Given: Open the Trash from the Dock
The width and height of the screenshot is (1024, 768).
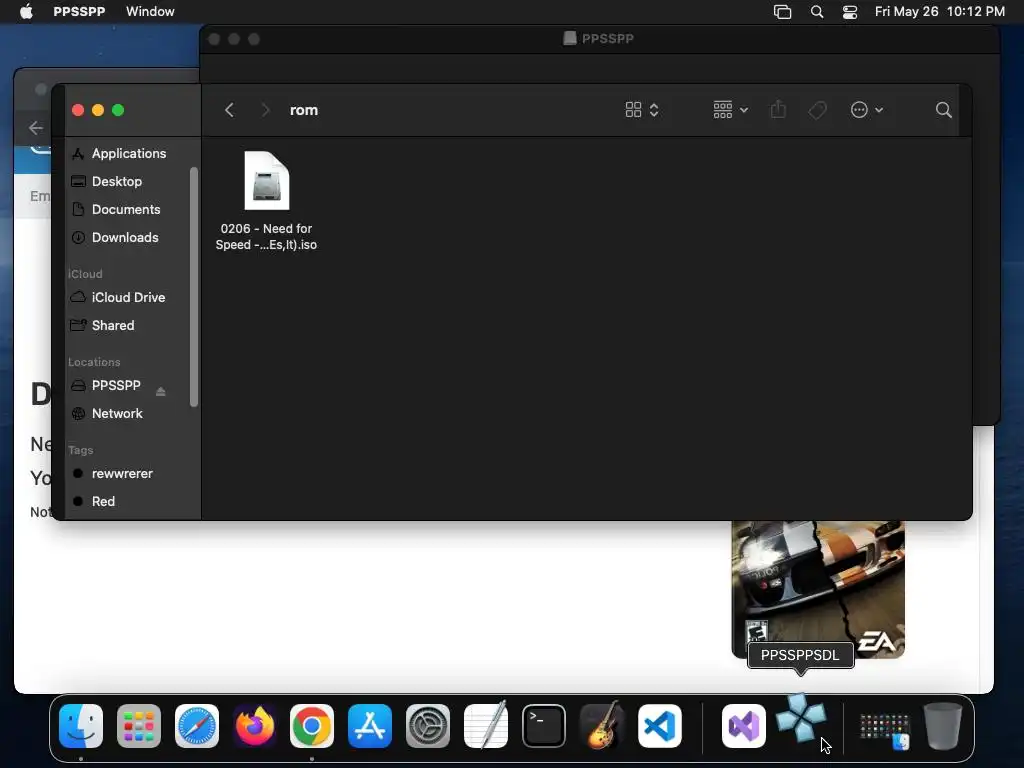Looking at the screenshot, I should click(x=943, y=726).
